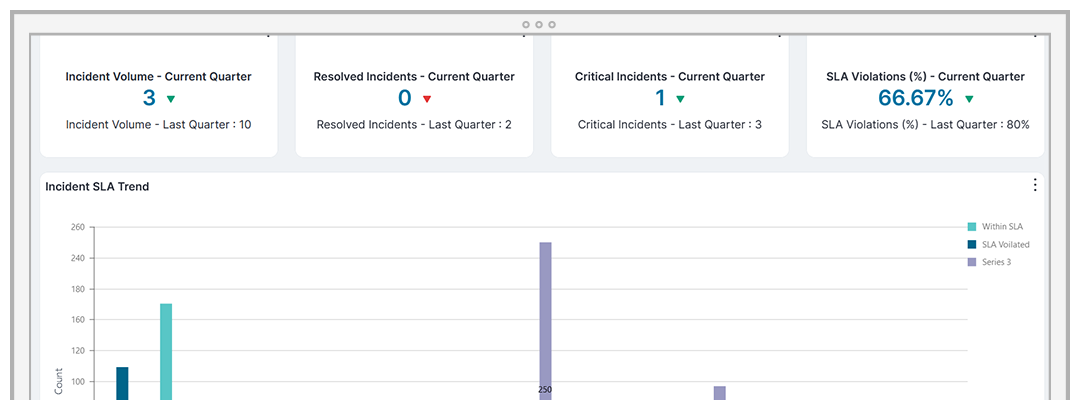Click the SLA Violations (%) - Current Quarter title
1080x400 pixels.
pos(925,77)
